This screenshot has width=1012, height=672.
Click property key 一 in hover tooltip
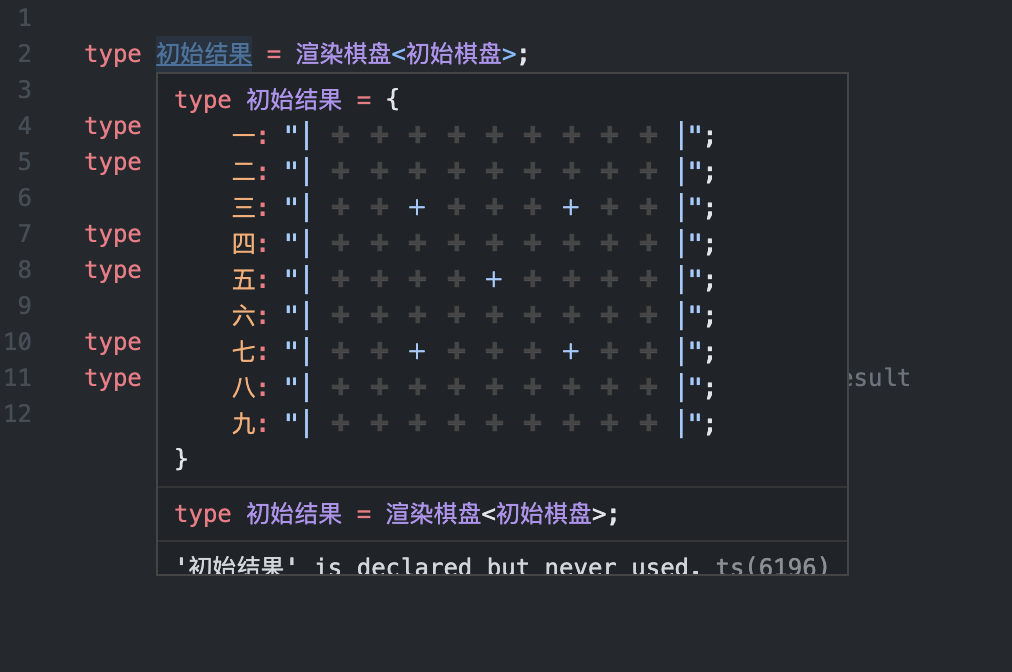point(244,136)
